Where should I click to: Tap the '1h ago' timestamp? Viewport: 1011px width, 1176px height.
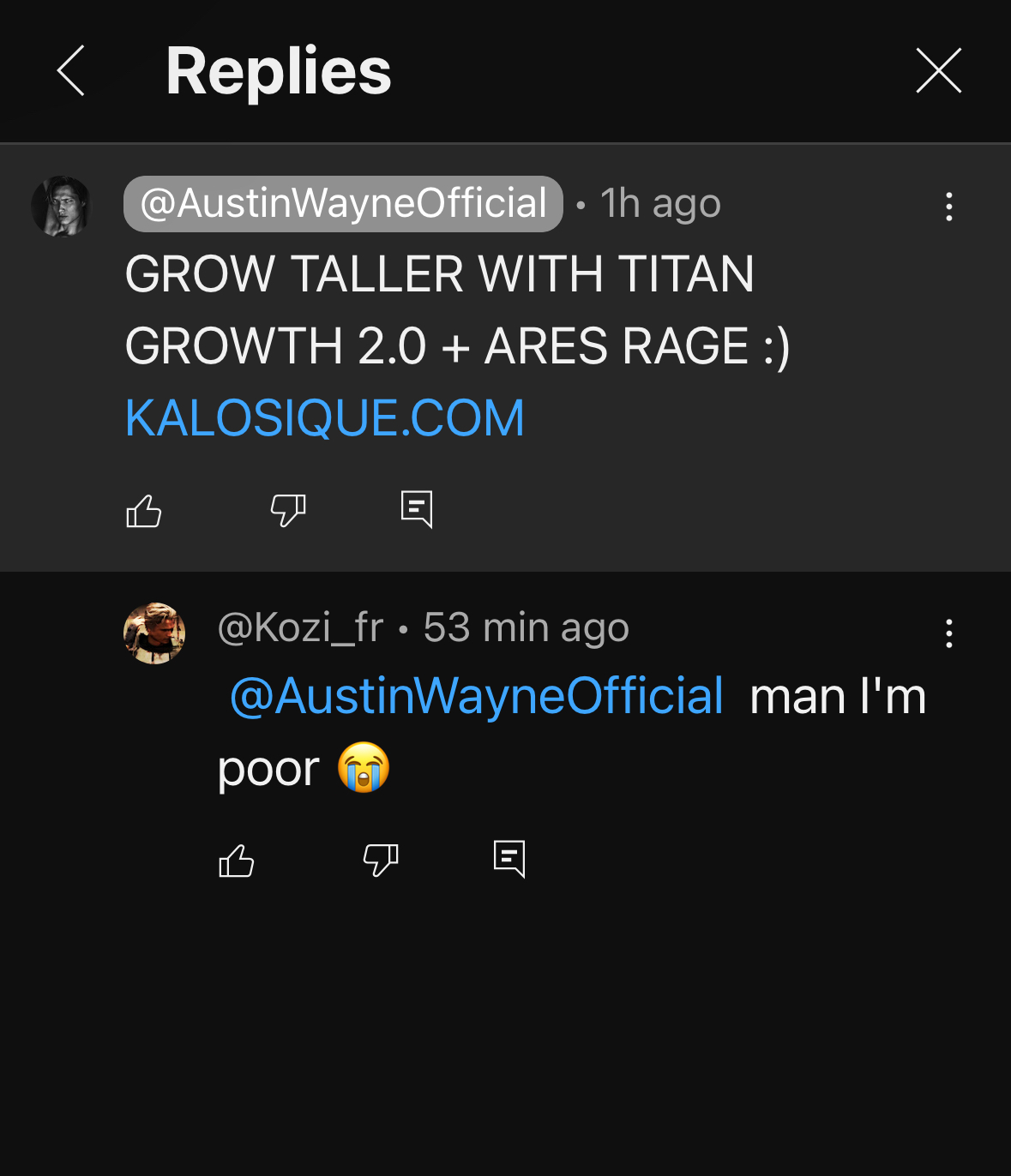660,204
